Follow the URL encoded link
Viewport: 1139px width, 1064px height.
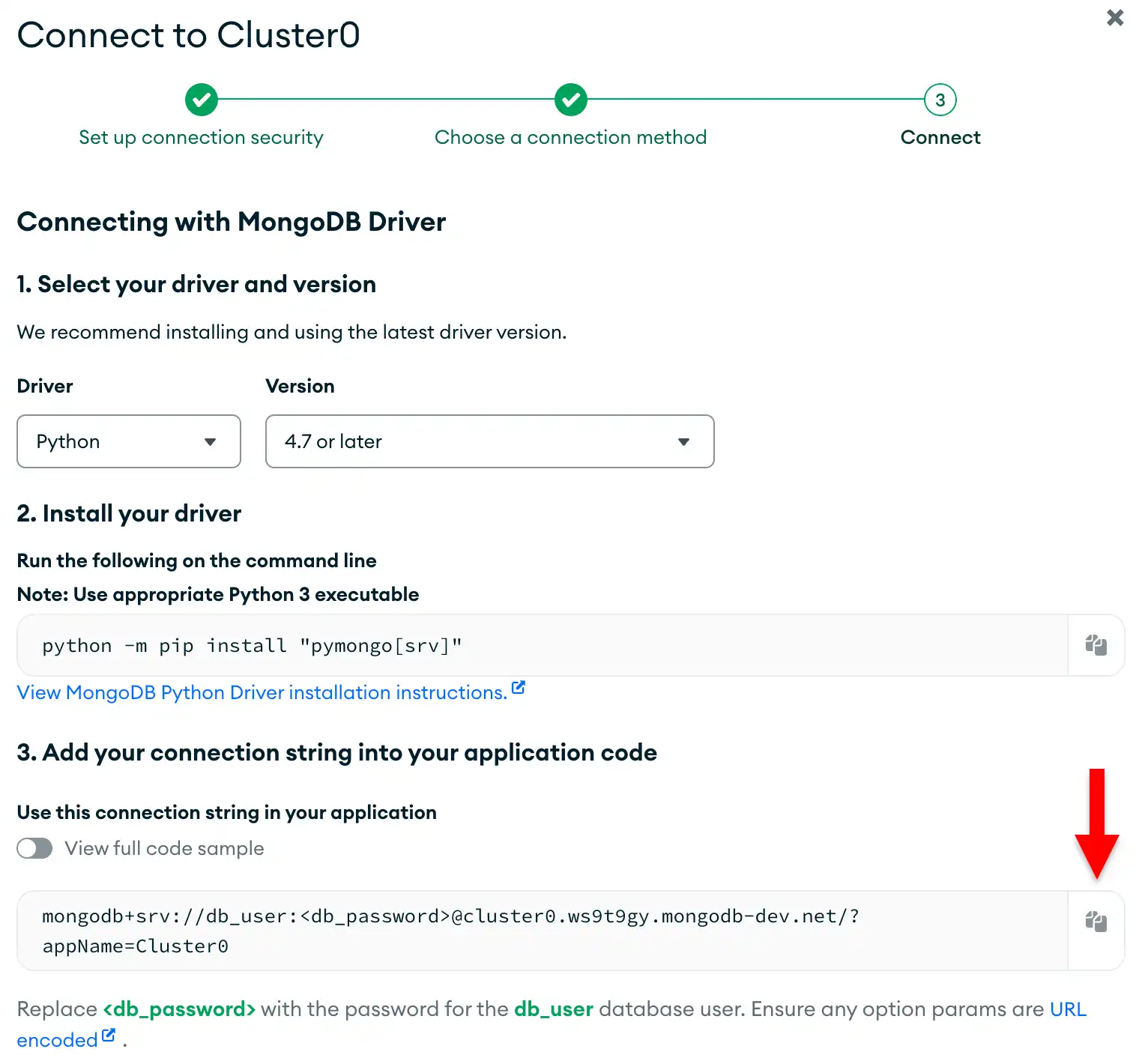[x=1067, y=1009]
